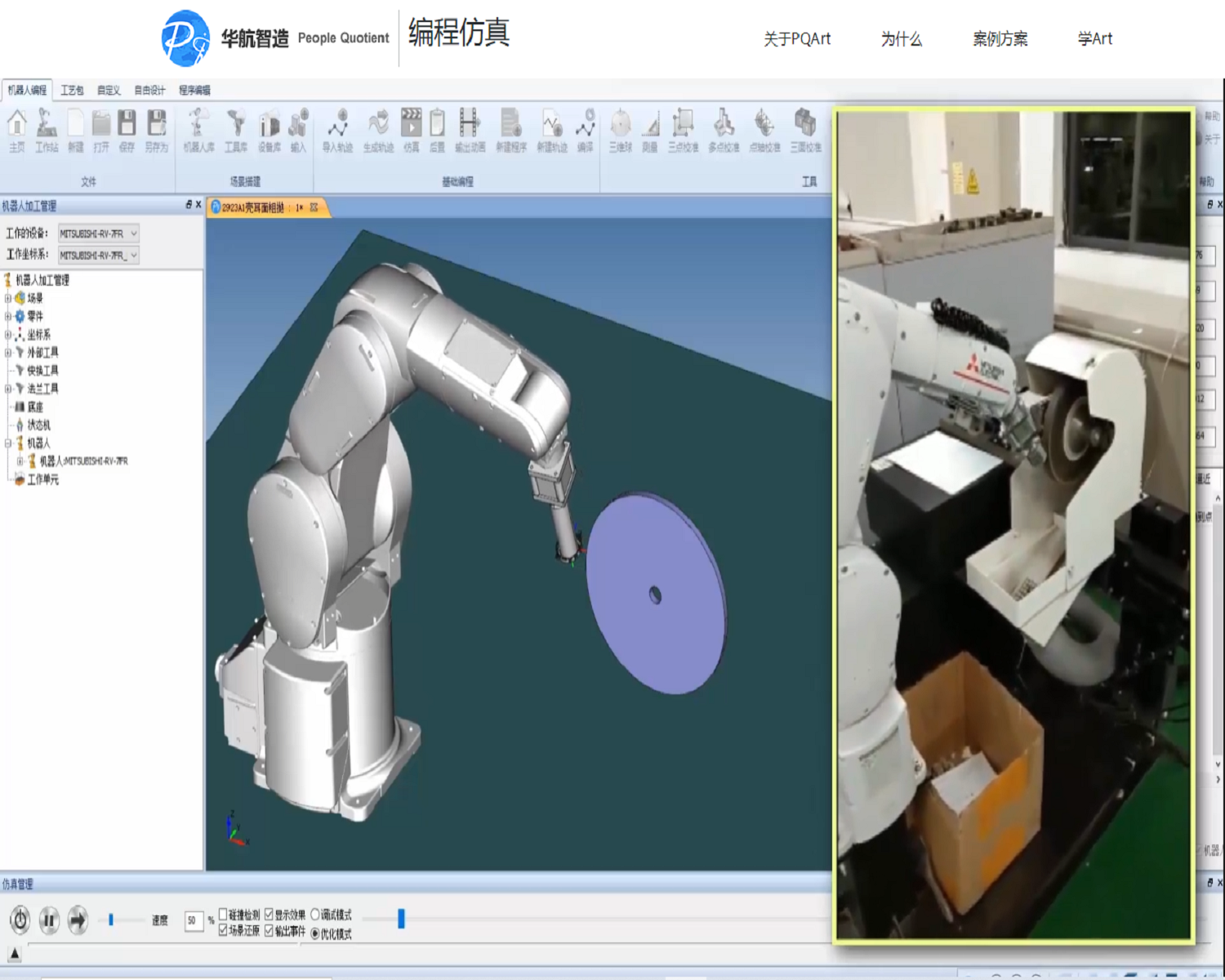Click the 输出动画 export animation icon
This screenshot has width=1225, height=980.
click(x=470, y=129)
